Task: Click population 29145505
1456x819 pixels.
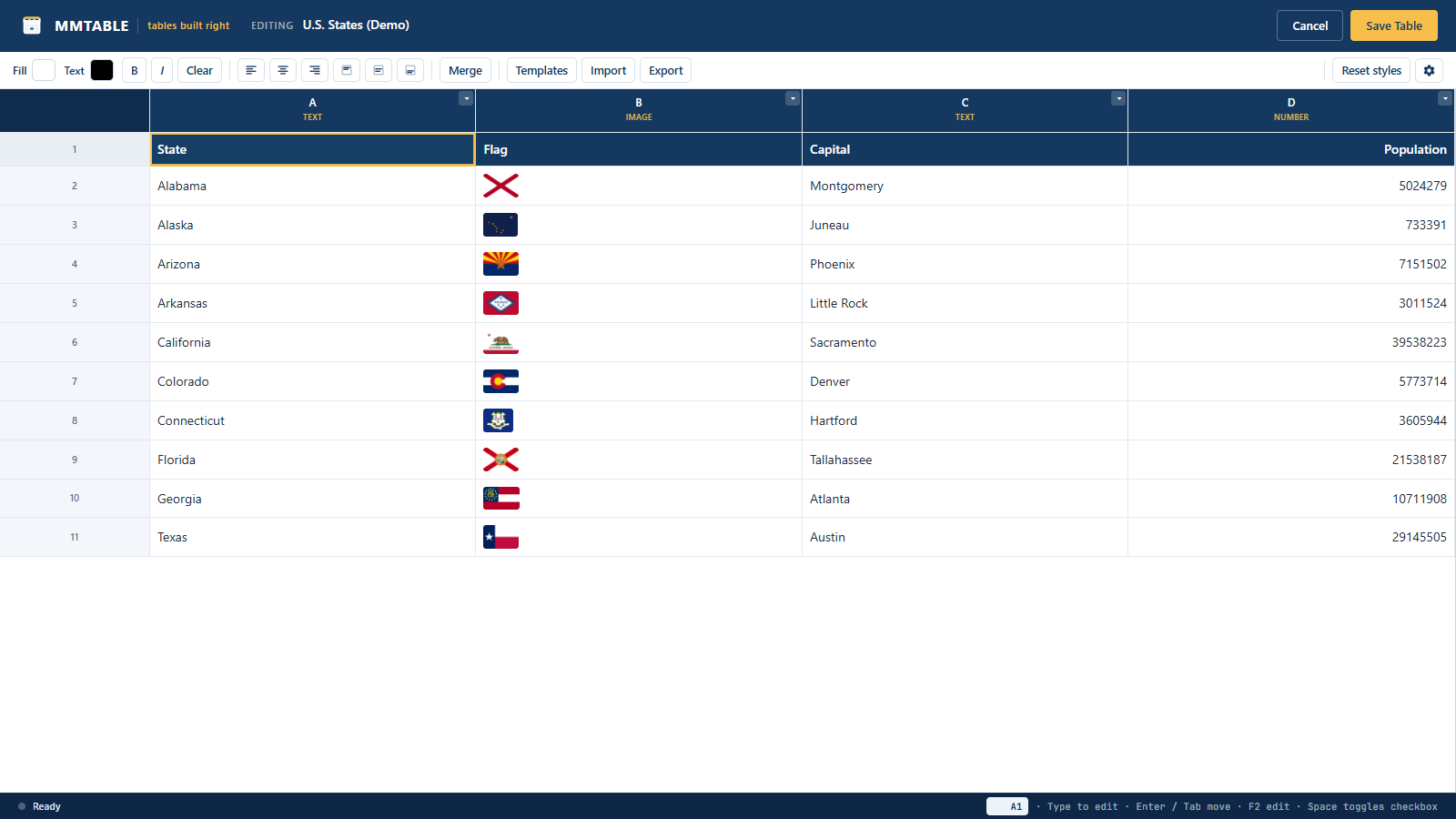Action: tap(1291, 537)
